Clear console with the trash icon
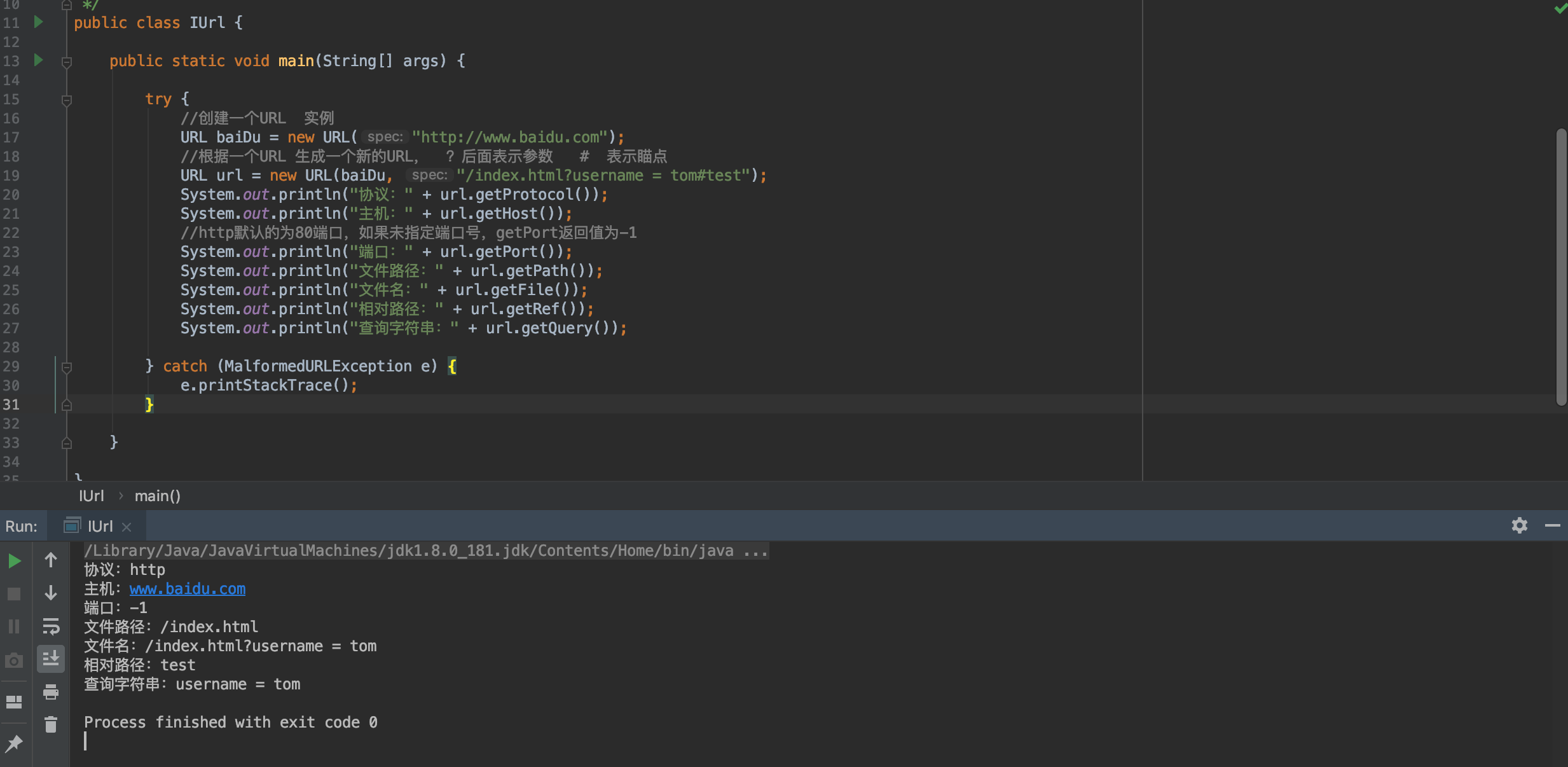Viewport: 1568px width, 767px height. tap(51, 724)
